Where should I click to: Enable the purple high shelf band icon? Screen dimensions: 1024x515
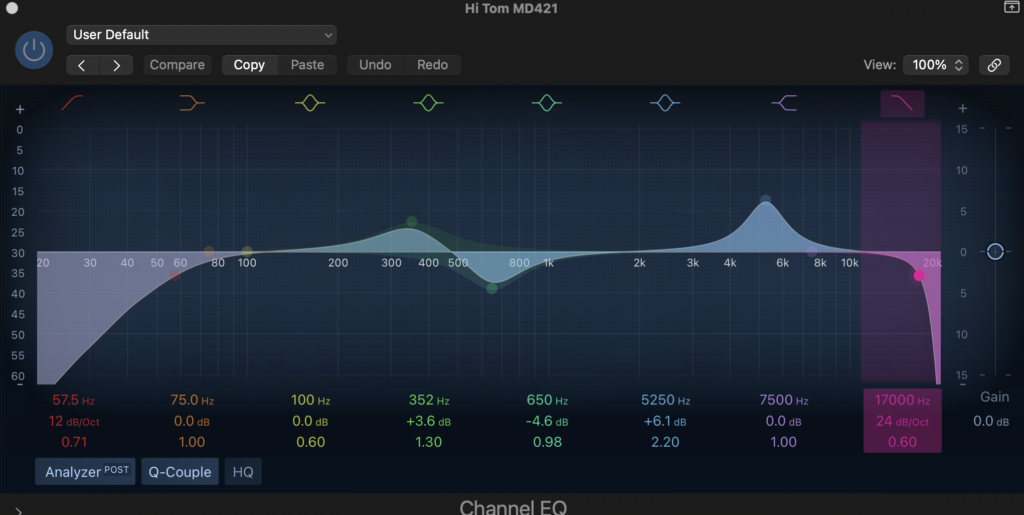coord(784,103)
